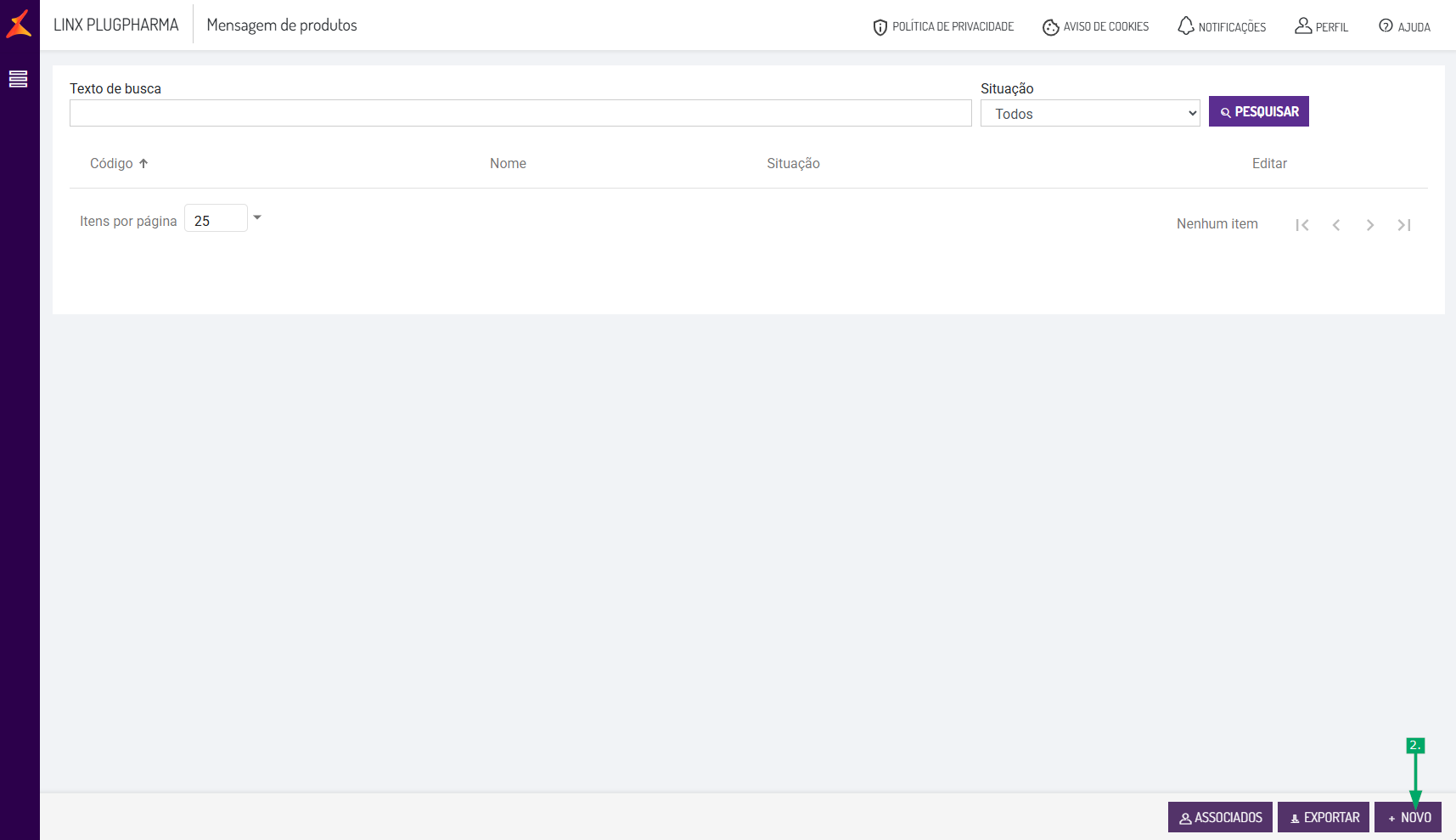Click the Associados button
The height and width of the screenshot is (840, 1456).
pyautogui.click(x=1220, y=817)
